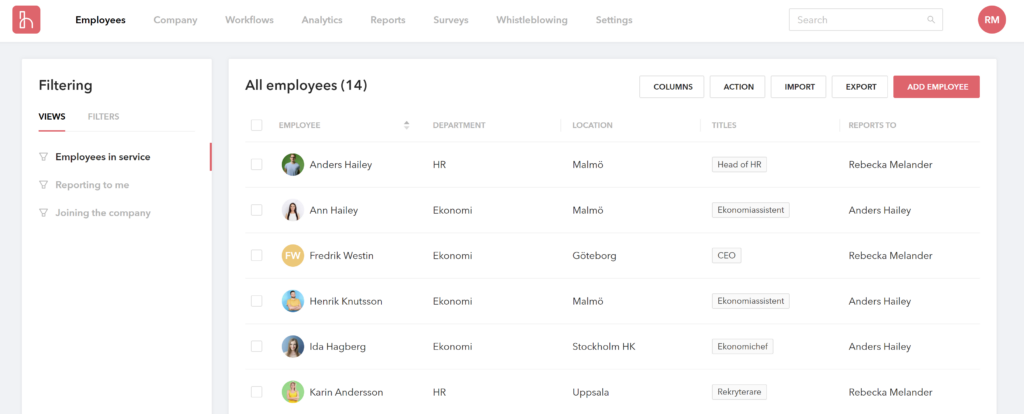Open the RM user avatar menu
This screenshot has height=414, width=1024.
991,20
